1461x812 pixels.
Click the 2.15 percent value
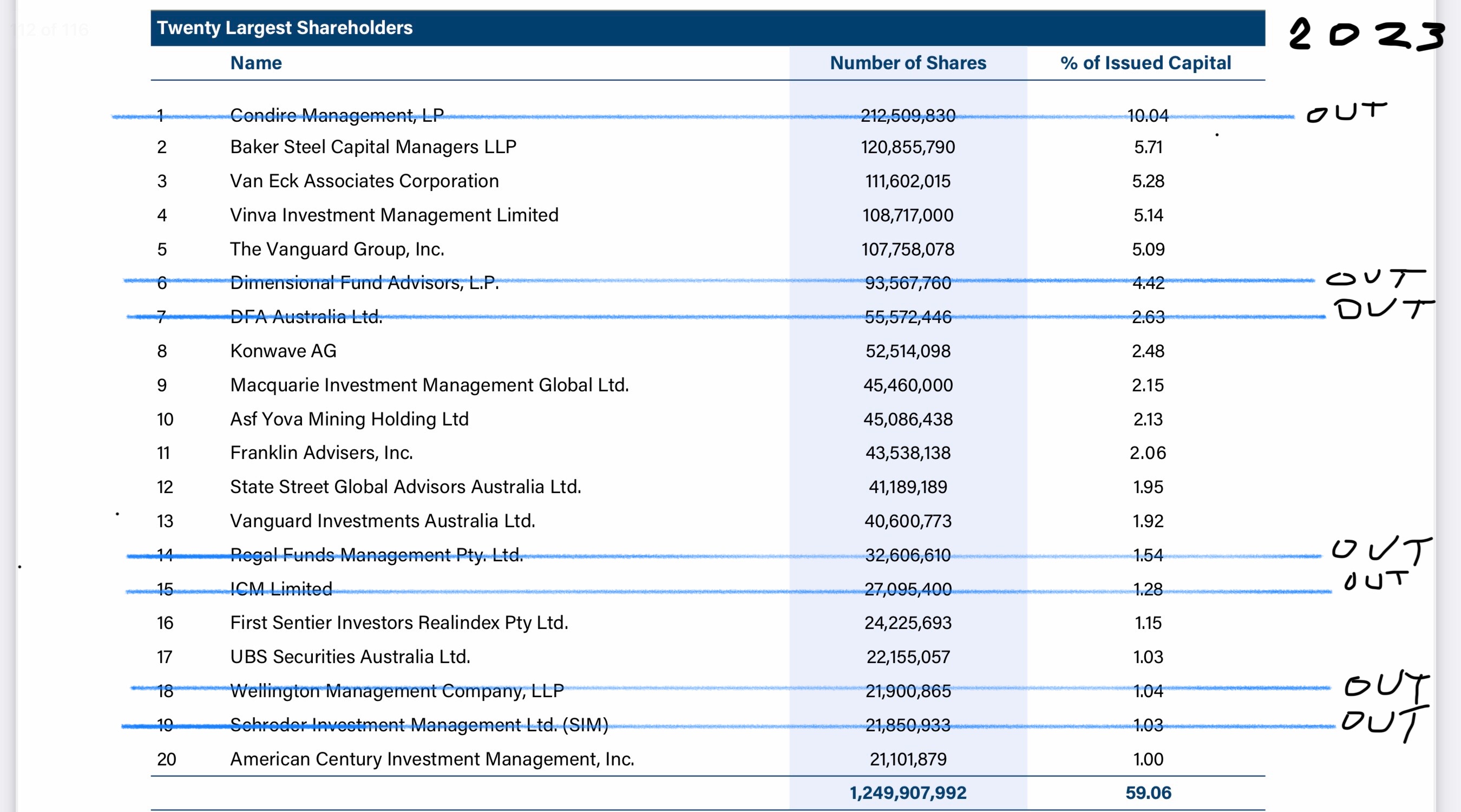pyautogui.click(x=1149, y=385)
